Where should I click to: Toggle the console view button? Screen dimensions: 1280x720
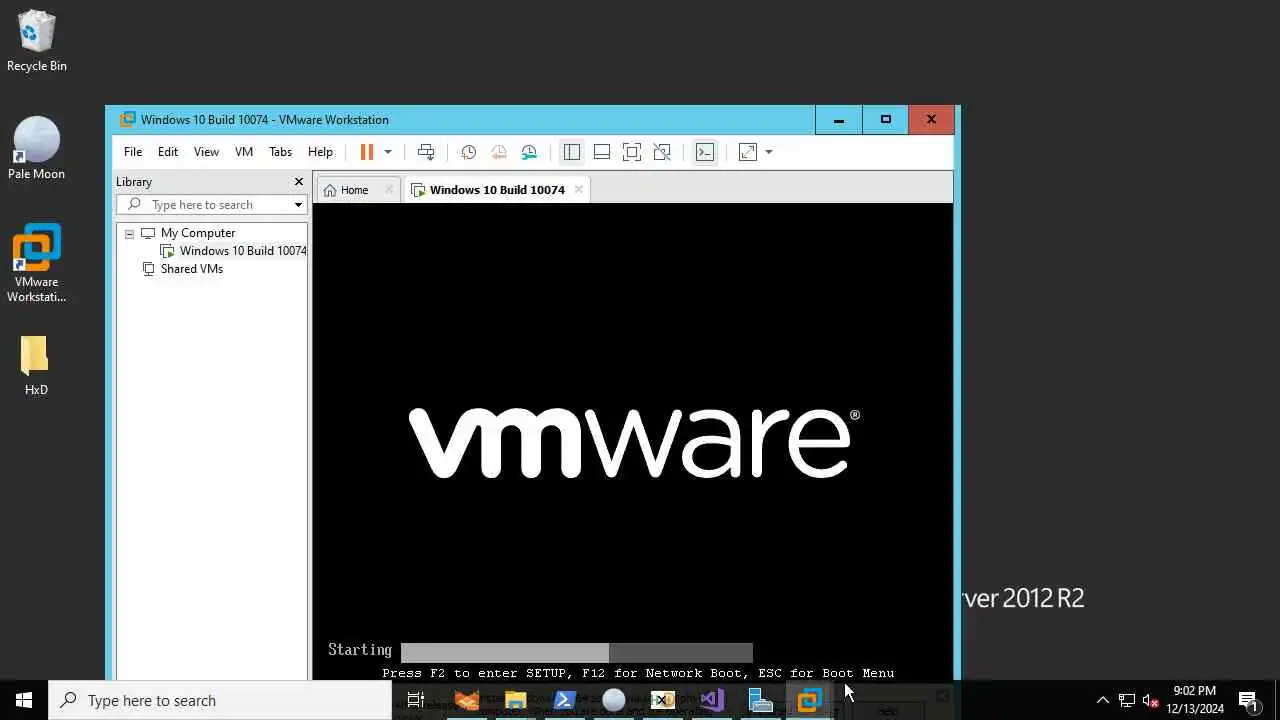[x=705, y=152]
